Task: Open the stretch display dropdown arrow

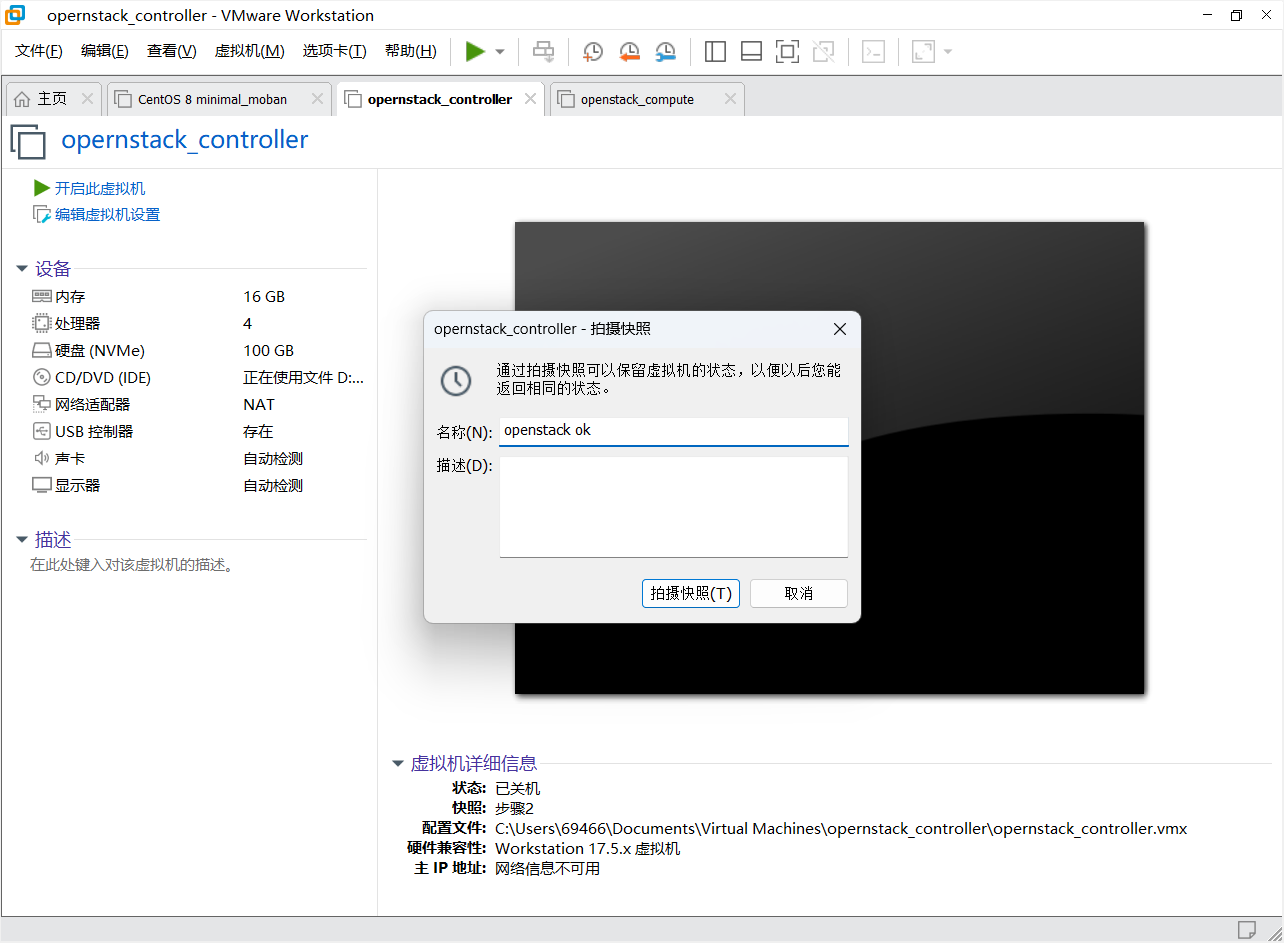Action: pyautogui.click(x=947, y=52)
